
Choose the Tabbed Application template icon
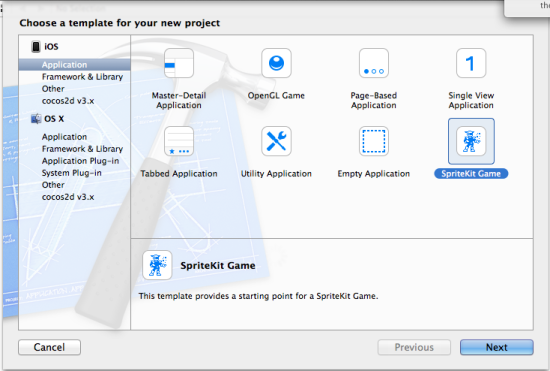[179, 141]
